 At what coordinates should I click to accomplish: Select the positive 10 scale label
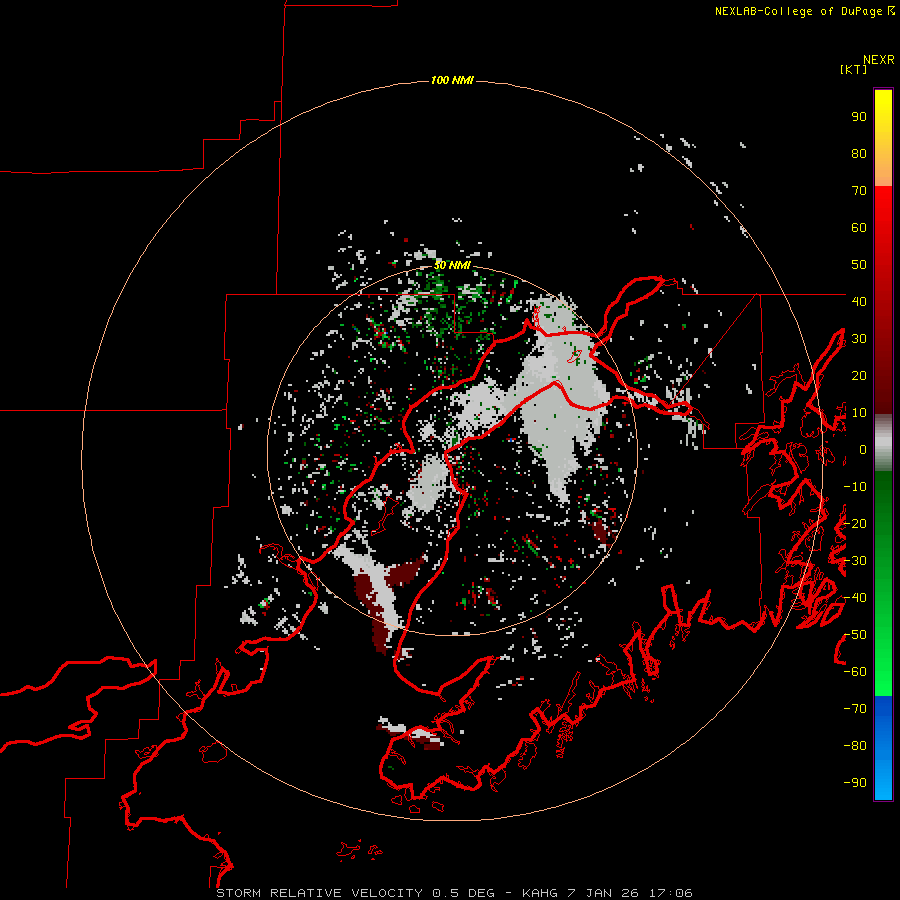[x=859, y=413]
